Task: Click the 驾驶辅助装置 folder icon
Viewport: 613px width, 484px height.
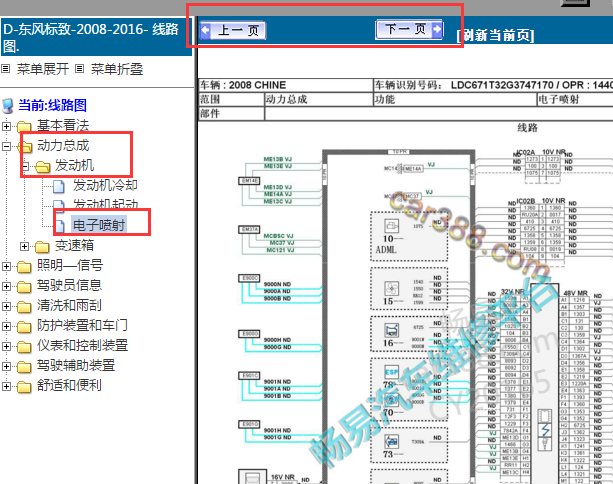Action: (24, 367)
